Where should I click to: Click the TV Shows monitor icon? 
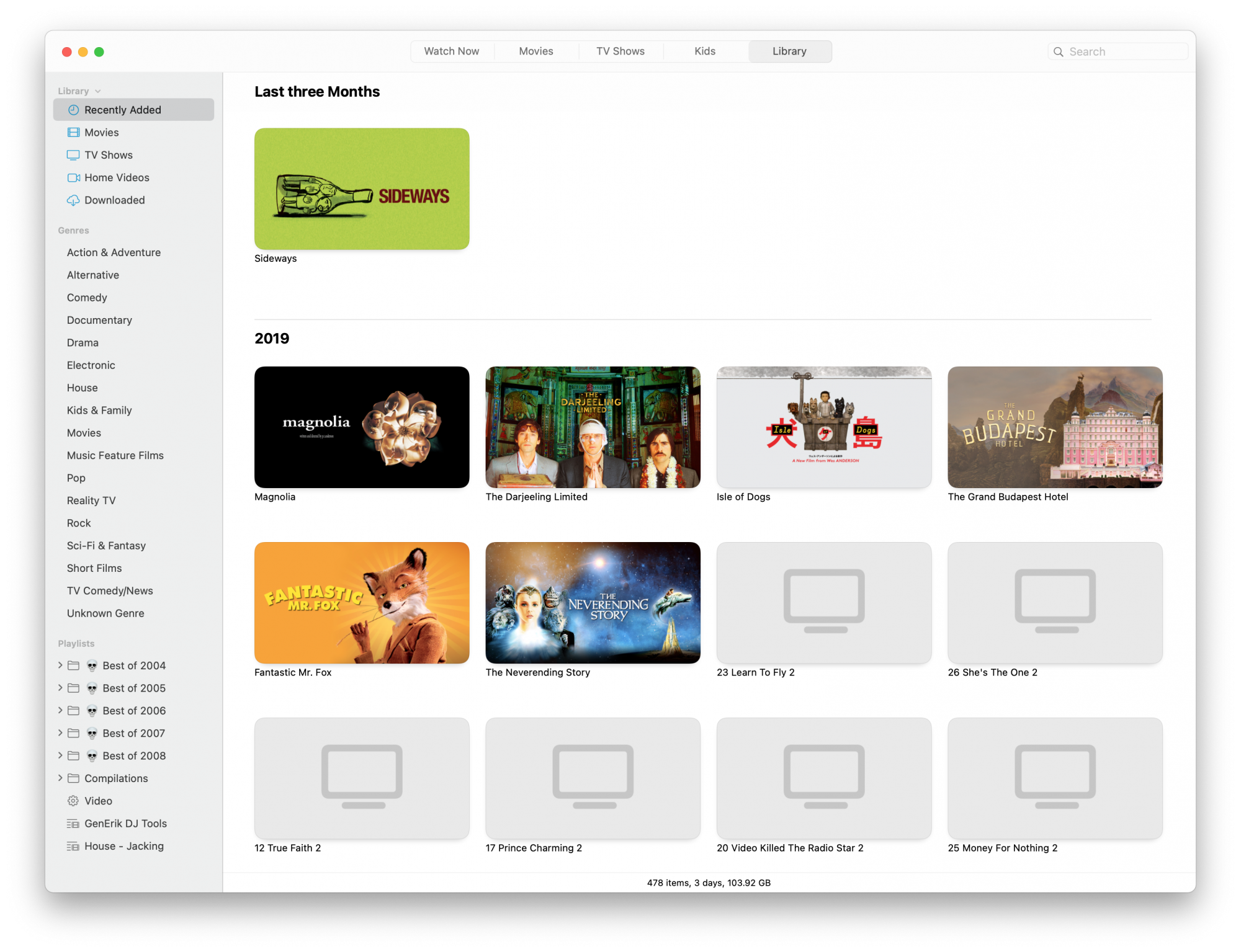pos(73,155)
